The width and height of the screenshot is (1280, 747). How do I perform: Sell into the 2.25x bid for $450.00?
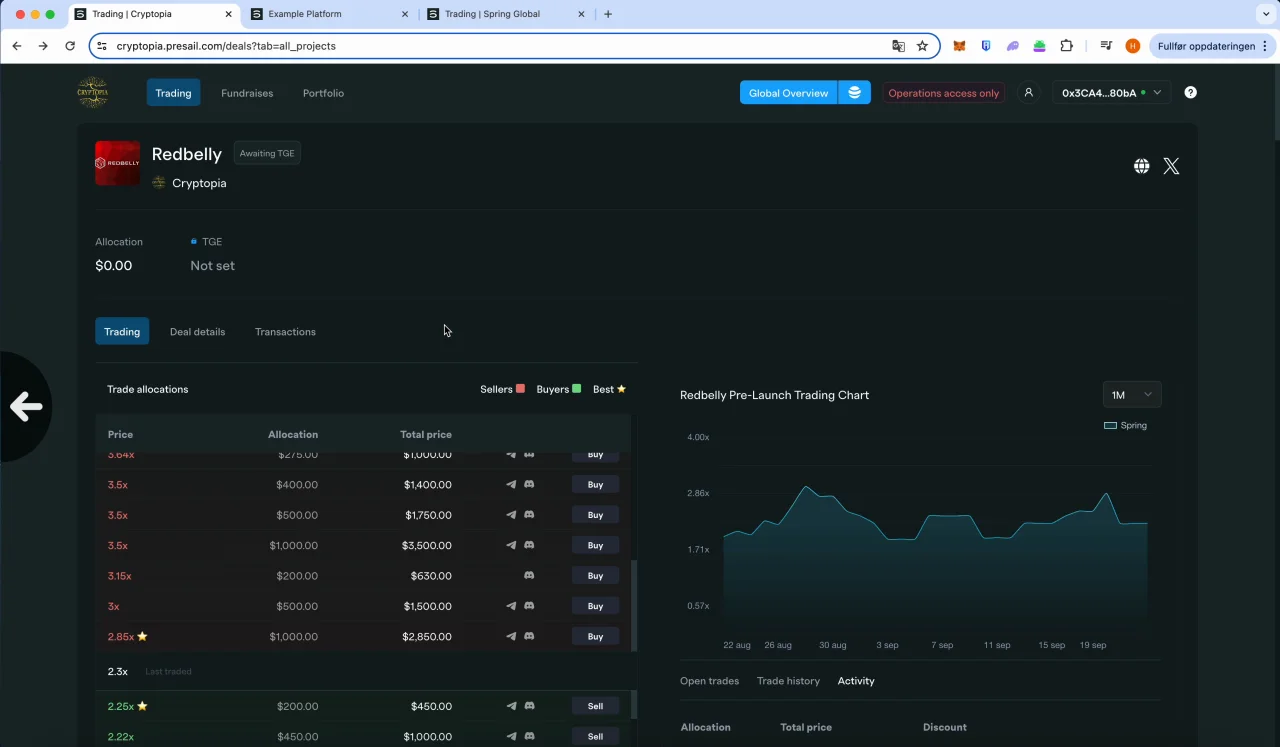pos(595,706)
